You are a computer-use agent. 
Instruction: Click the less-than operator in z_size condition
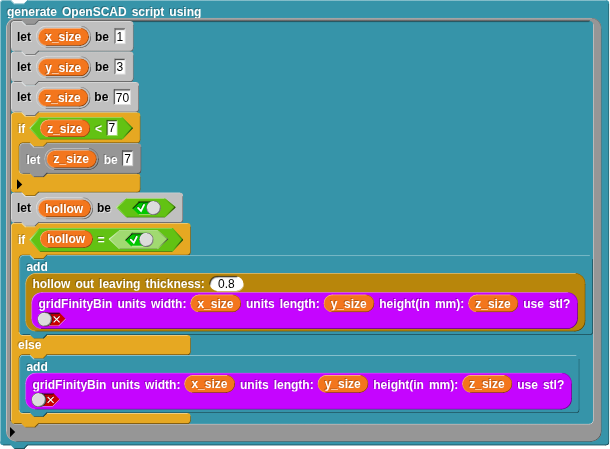[x=98, y=128]
